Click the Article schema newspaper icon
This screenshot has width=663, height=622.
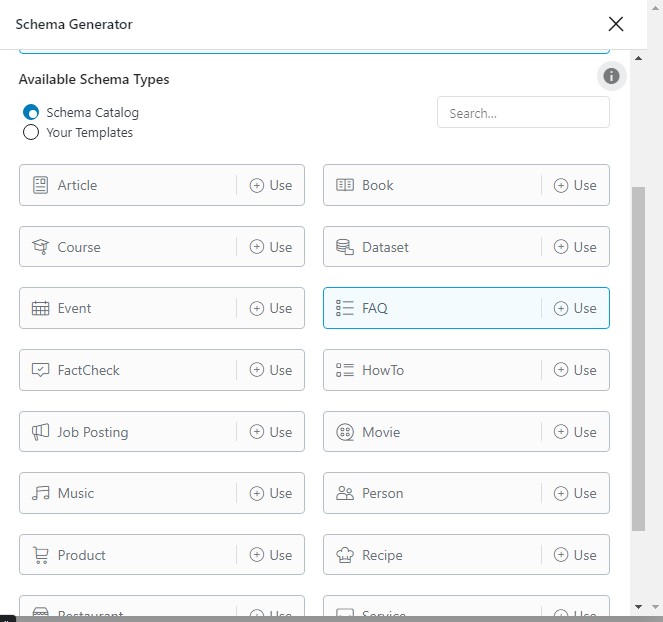[41, 185]
